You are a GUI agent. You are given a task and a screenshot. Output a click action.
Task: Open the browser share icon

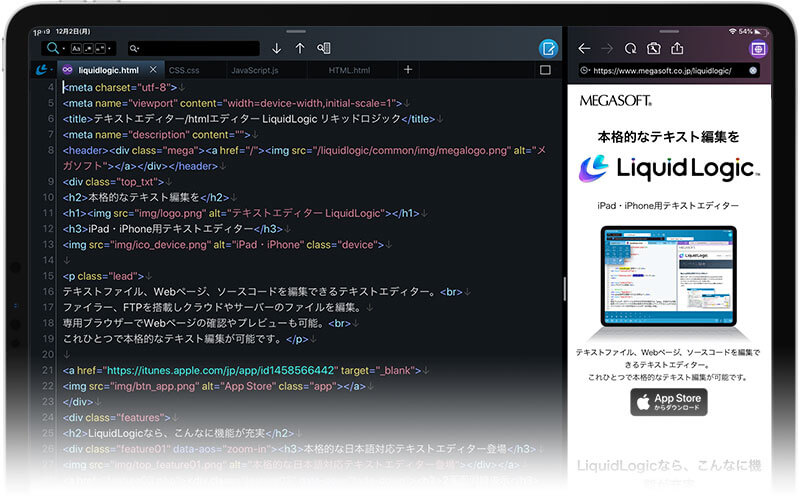677,48
